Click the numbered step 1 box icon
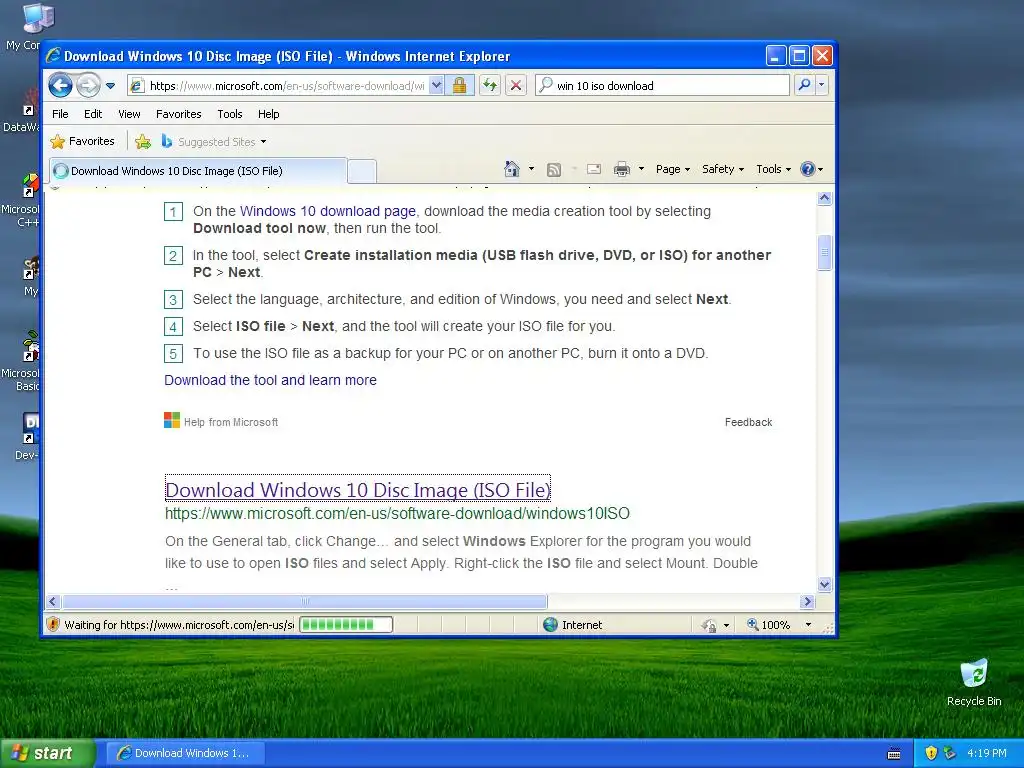The width and height of the screenshot is (1024, 768). [x=173, y=212]
